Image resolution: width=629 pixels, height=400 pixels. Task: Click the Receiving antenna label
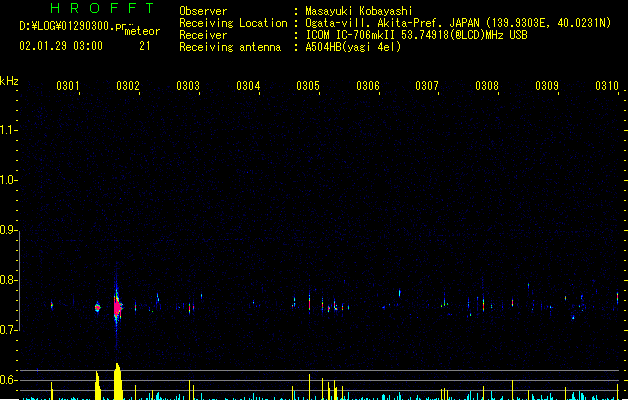[230, 47]
